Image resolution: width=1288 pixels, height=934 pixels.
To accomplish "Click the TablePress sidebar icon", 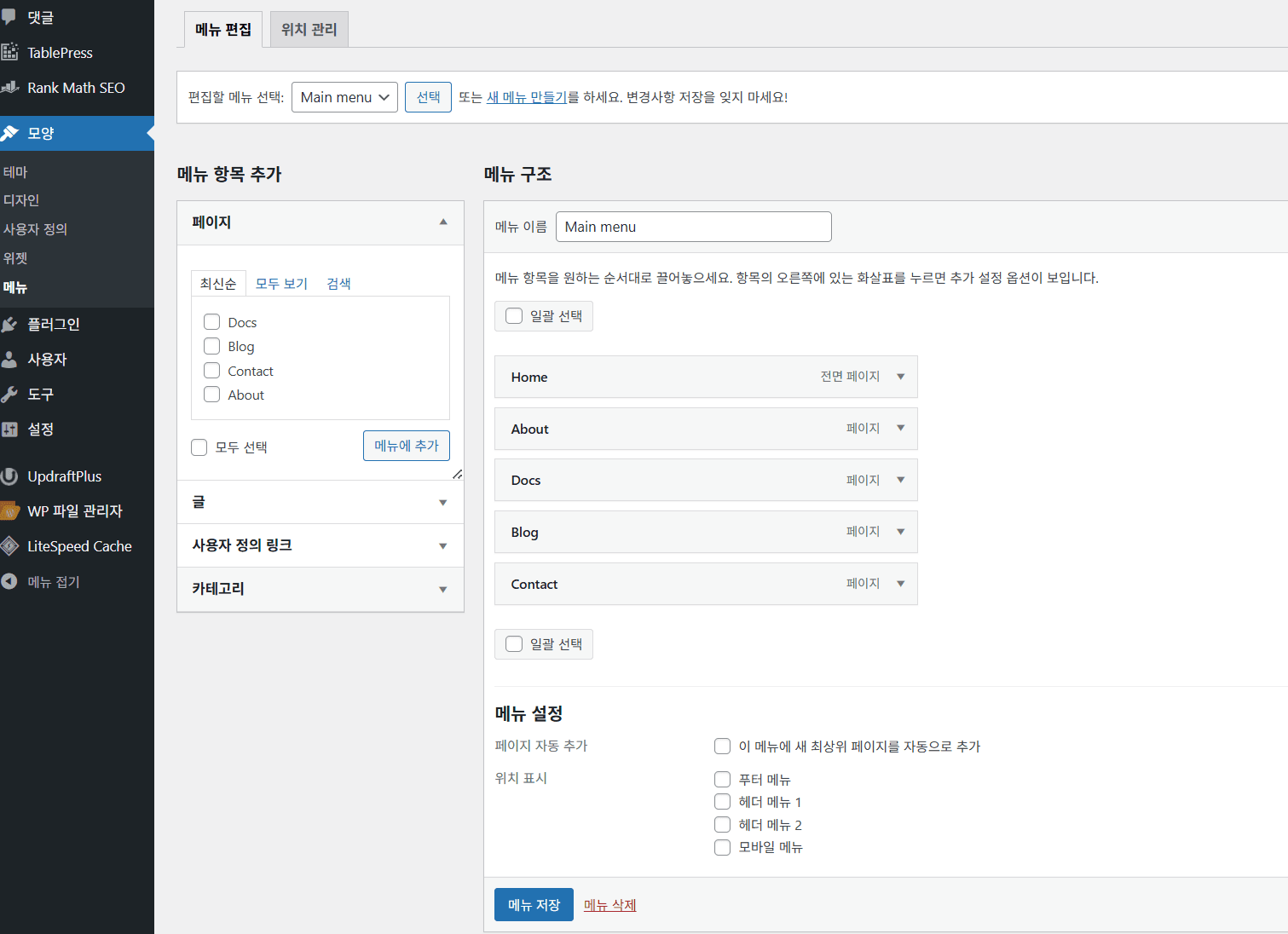I will click(x=9, y=52).
